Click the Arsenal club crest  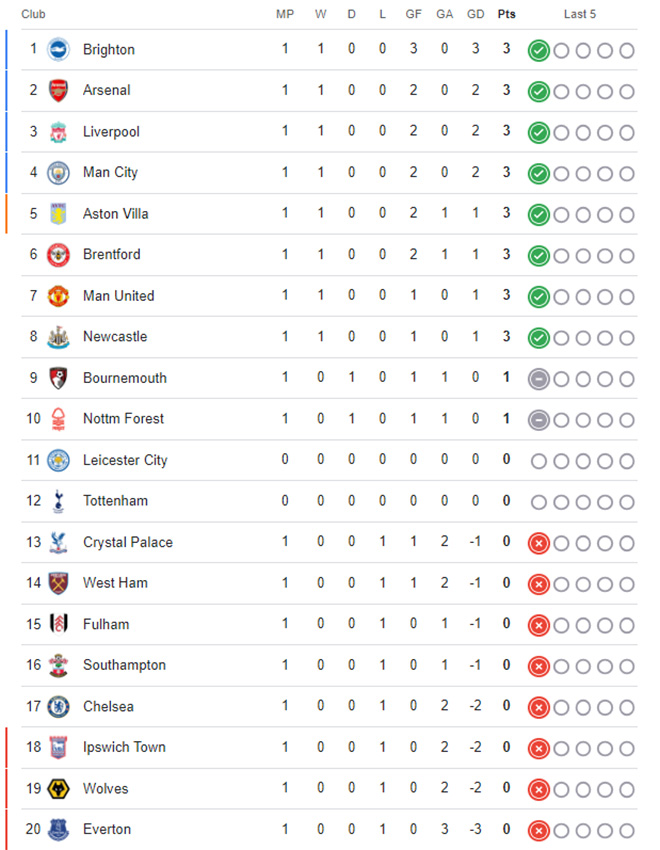pyautogui.click(x=58, y=91)
